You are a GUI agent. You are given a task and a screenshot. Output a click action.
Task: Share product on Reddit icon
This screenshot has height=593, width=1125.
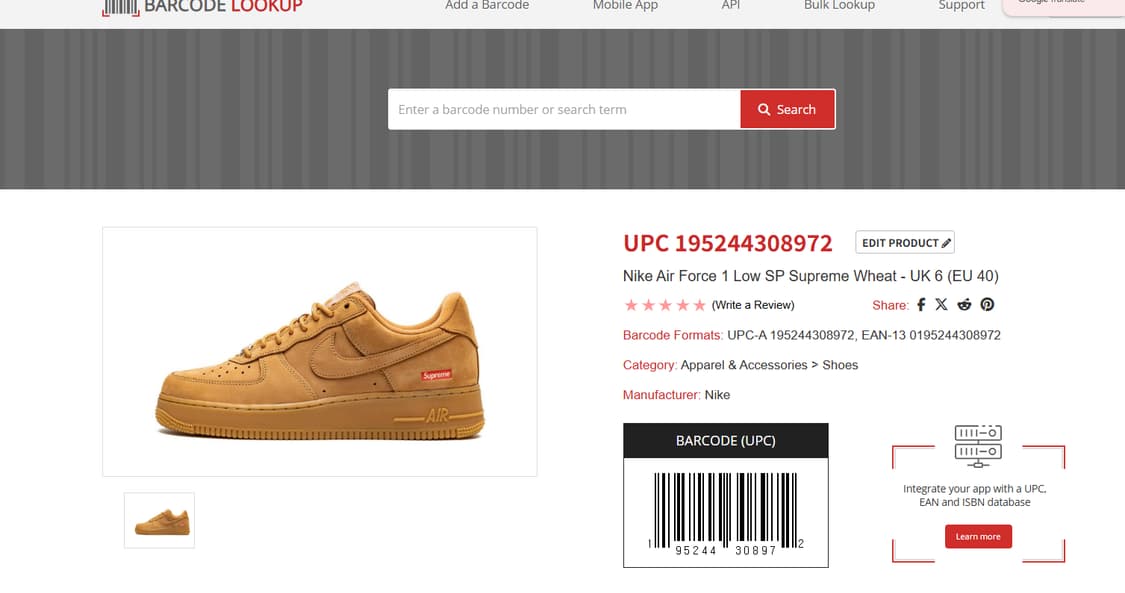coord(964,305)
